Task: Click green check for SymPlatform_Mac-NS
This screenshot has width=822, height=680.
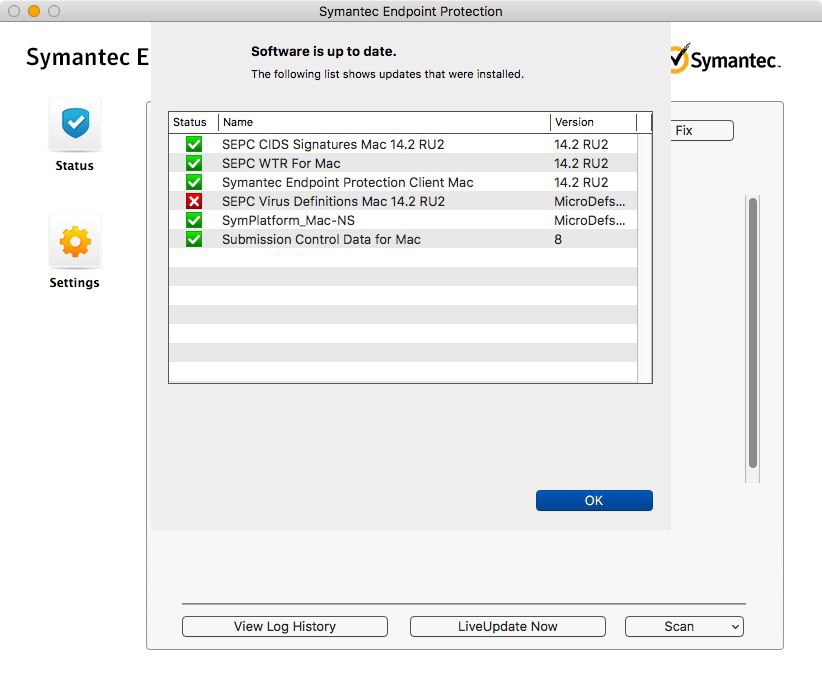Action: tap(194, 220)
